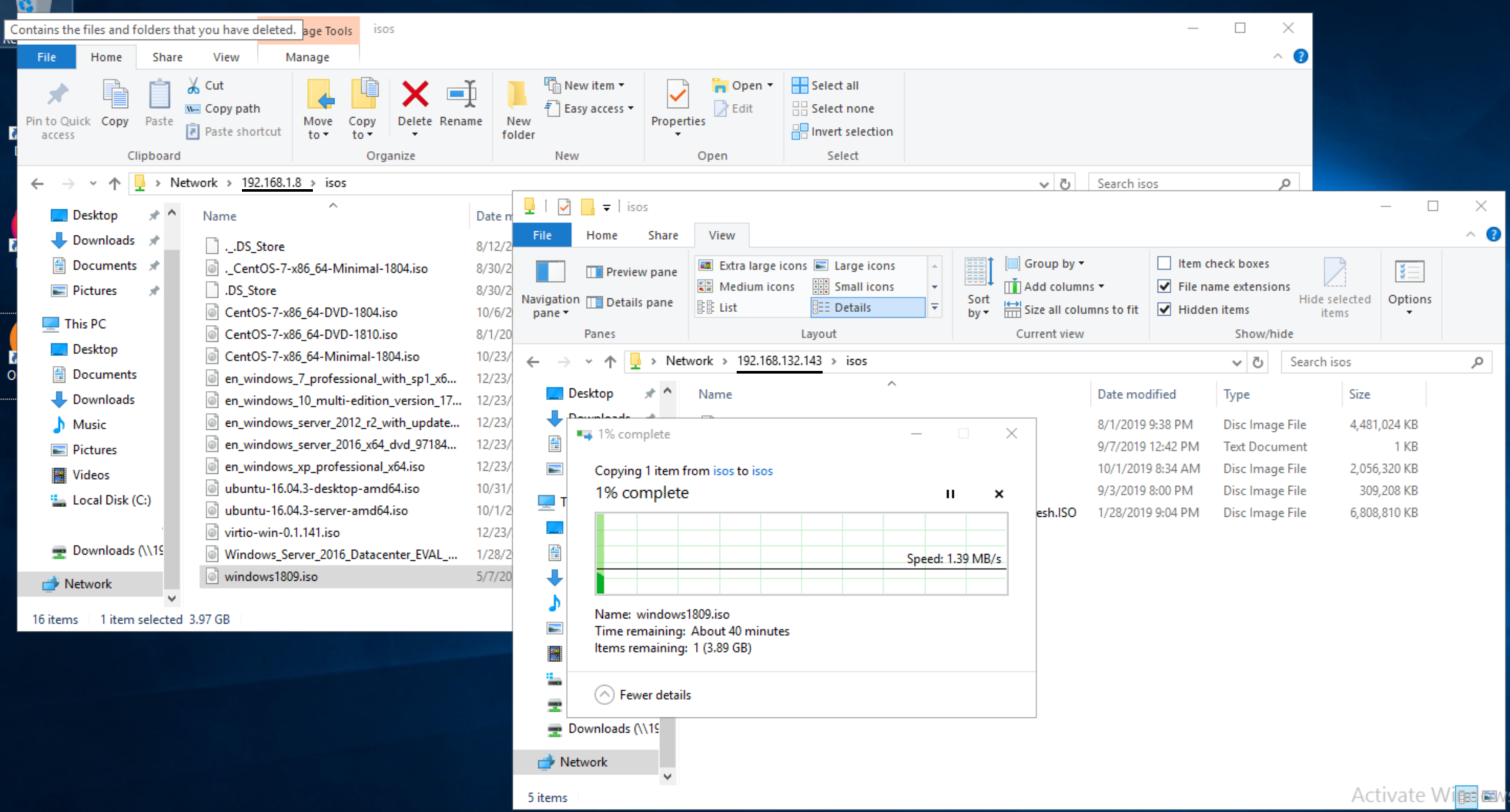Uncheck File name extensions
Viewport: 1510px width, 812px height.
click(x=1164, y=286)
